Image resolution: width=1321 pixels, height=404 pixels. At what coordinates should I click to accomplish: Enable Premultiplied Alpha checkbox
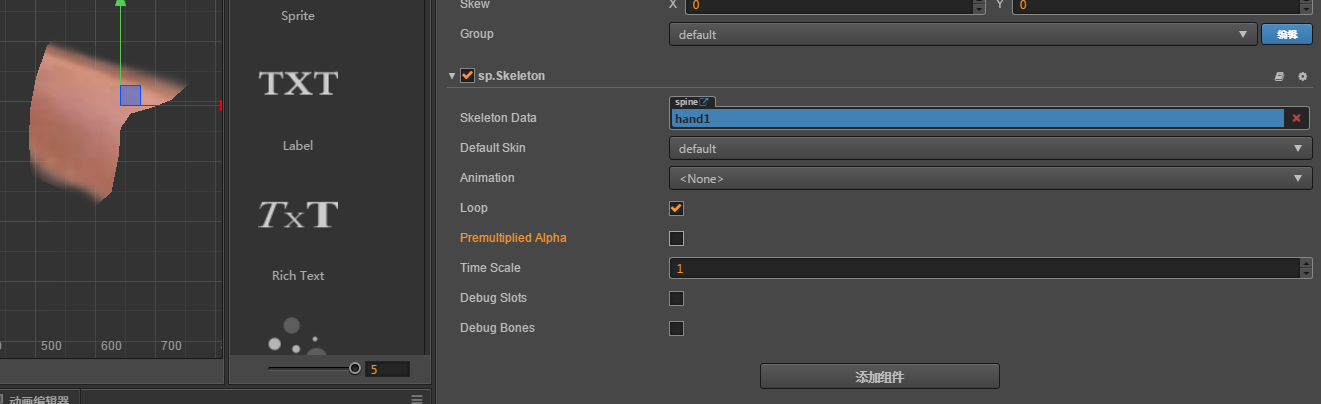point(676,238)
